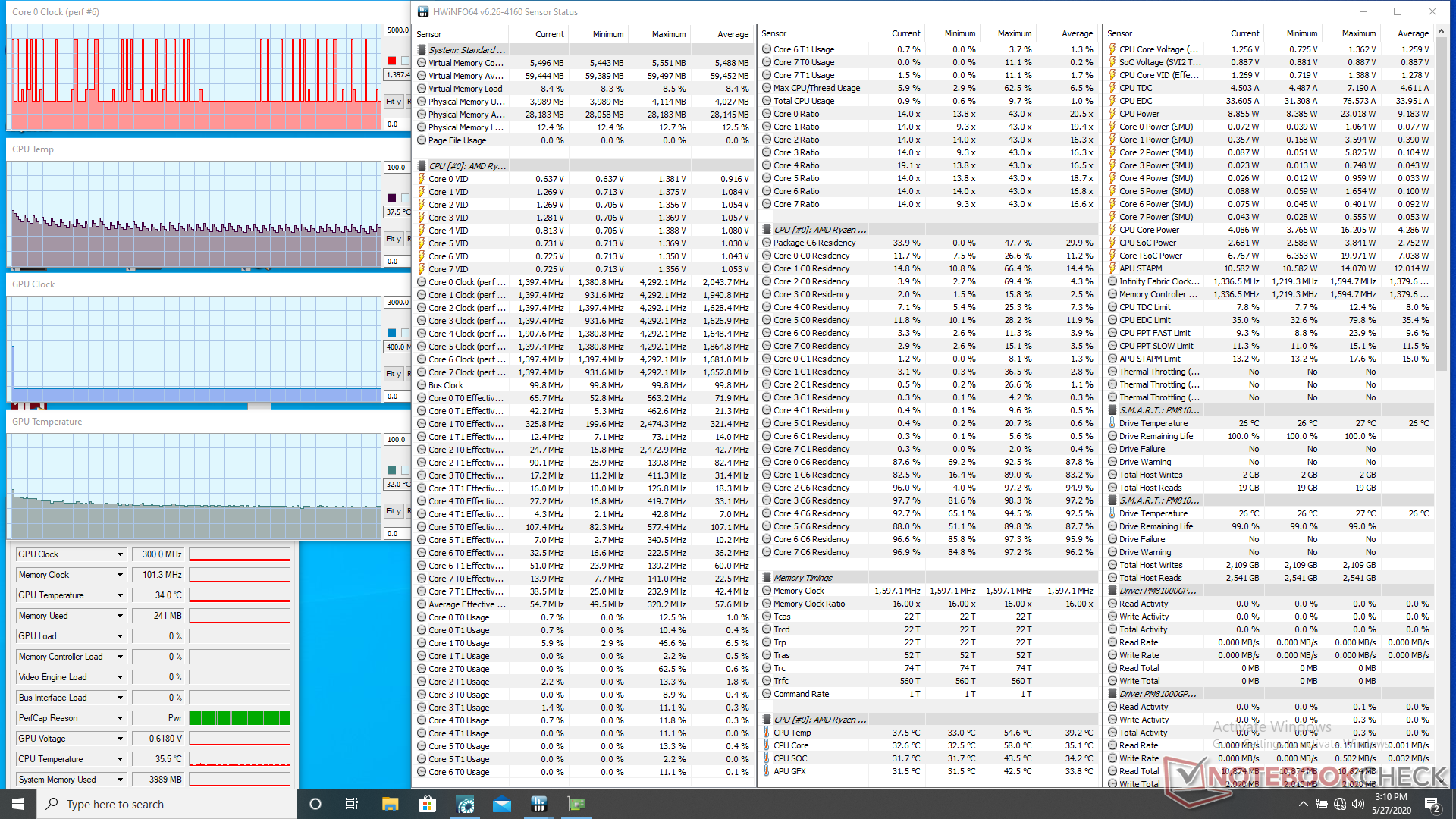Select the CPU PPT FAST Limit row
This screenshot has height=819, width=1456.
coord(1270,333)
